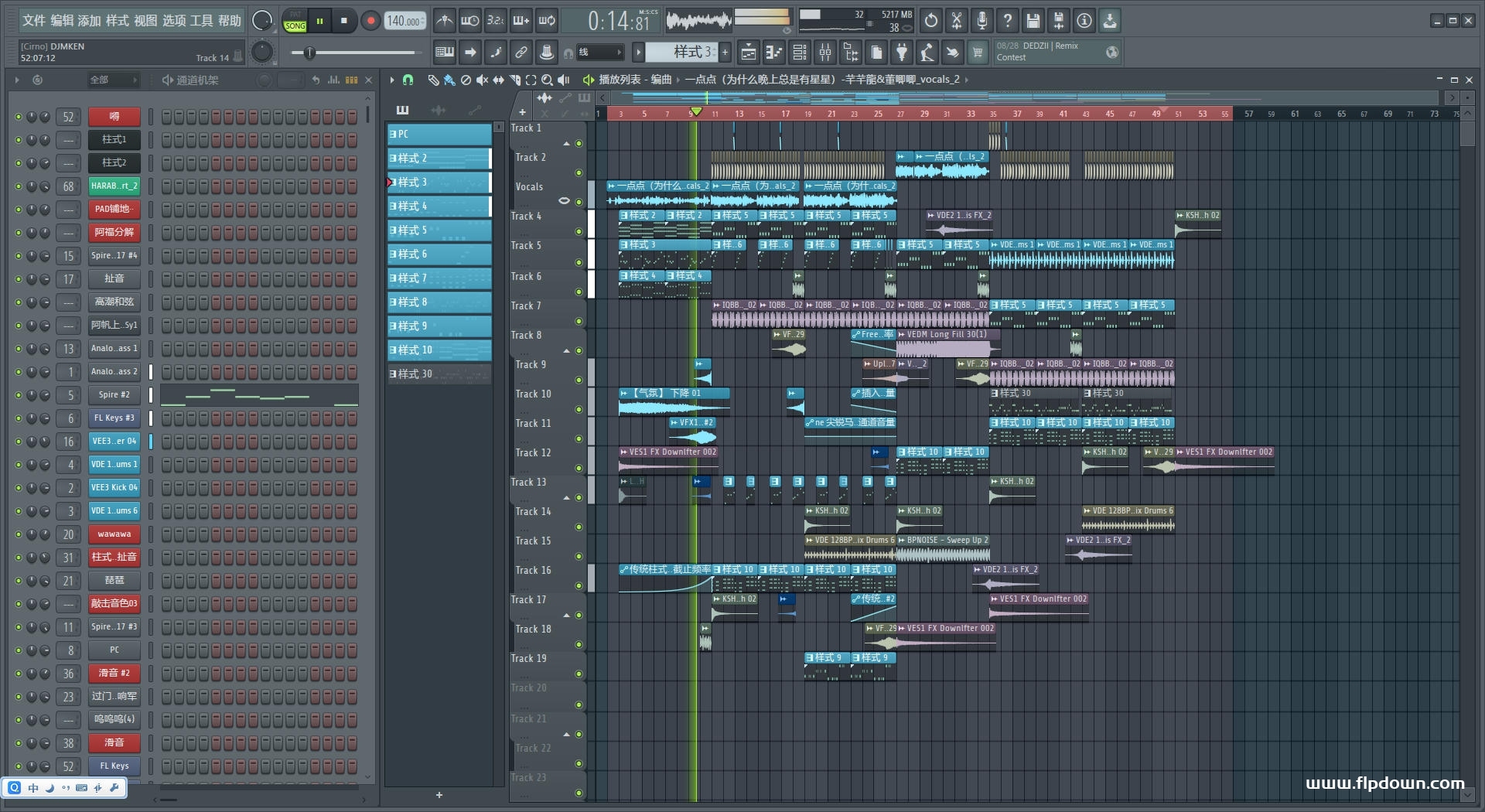Click the microphone recording icon
This screenshot has width=1485, height=812.
coord(981,21)
